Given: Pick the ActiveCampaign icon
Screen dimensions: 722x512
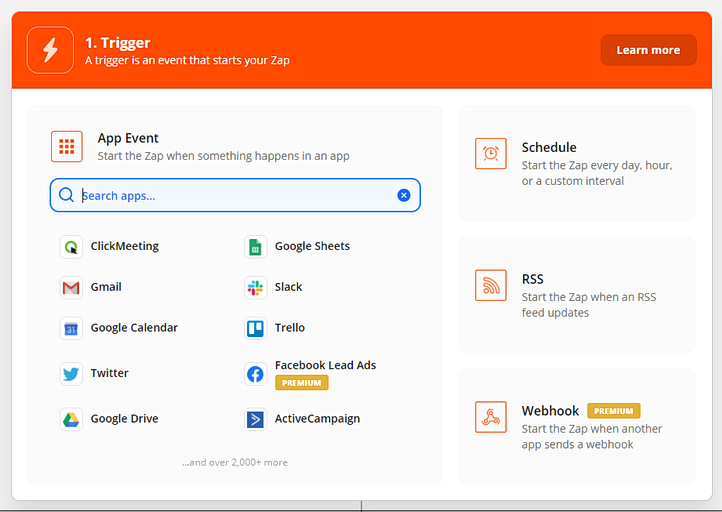Looking at the screenshot, I should tap(255, 419).
